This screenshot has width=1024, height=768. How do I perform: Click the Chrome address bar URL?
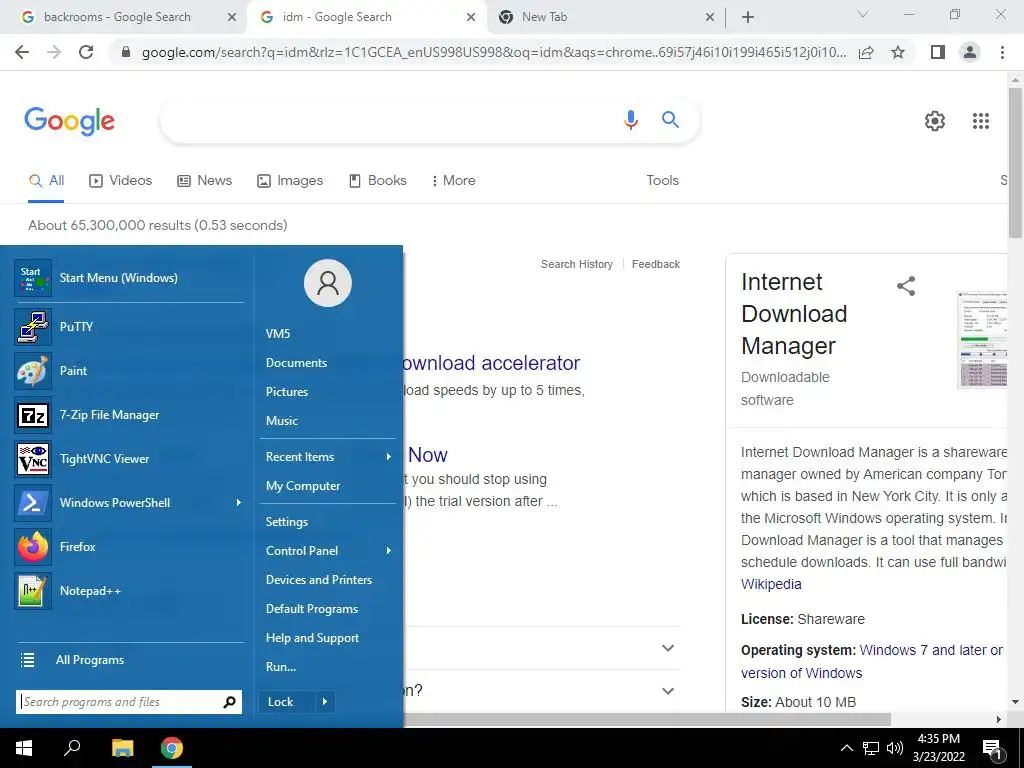pos(493,52)
